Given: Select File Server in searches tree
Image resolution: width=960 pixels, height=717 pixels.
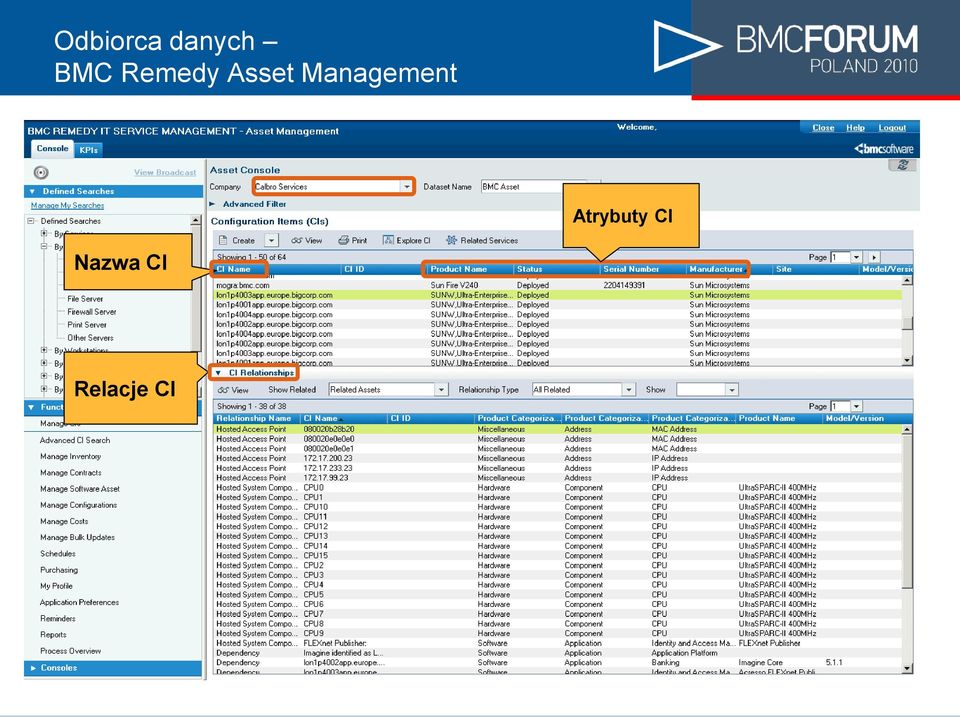Looking at the screenshot, I should [85, 299].
